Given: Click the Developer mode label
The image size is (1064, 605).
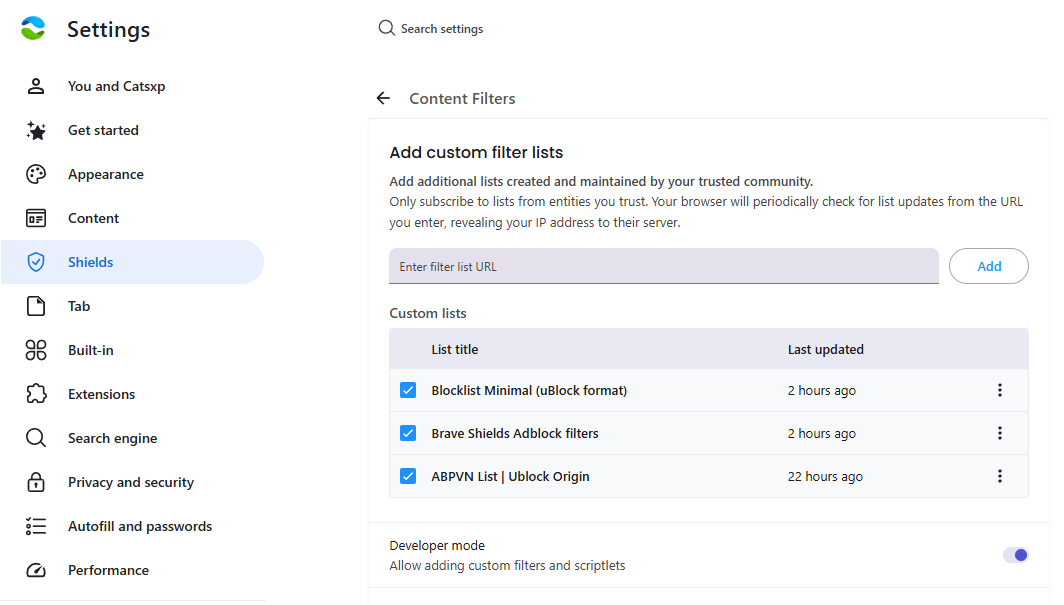Looking at the screenshot, I should (437, 545).
